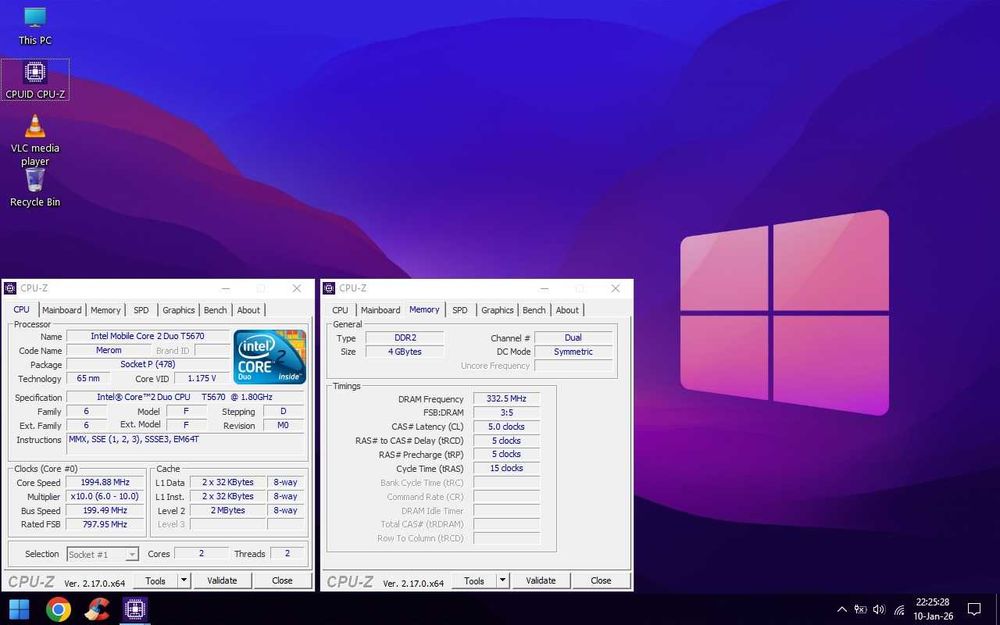The width and height of the screenshot is (1000, 625).
Task: Click title bar app icon of right CPU-Z window
Action: (329, 288)
